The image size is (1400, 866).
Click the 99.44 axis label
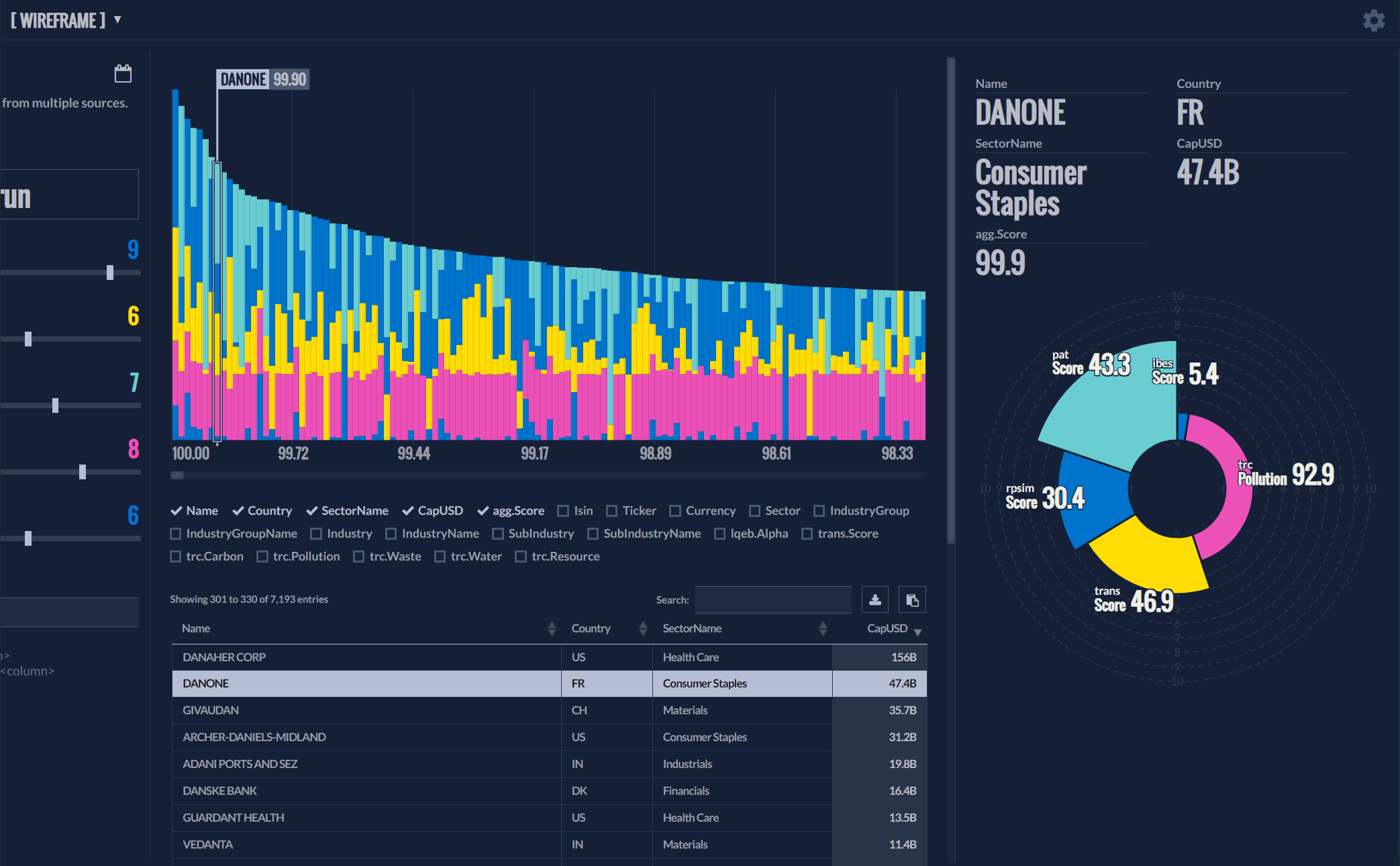pos(414,453)
